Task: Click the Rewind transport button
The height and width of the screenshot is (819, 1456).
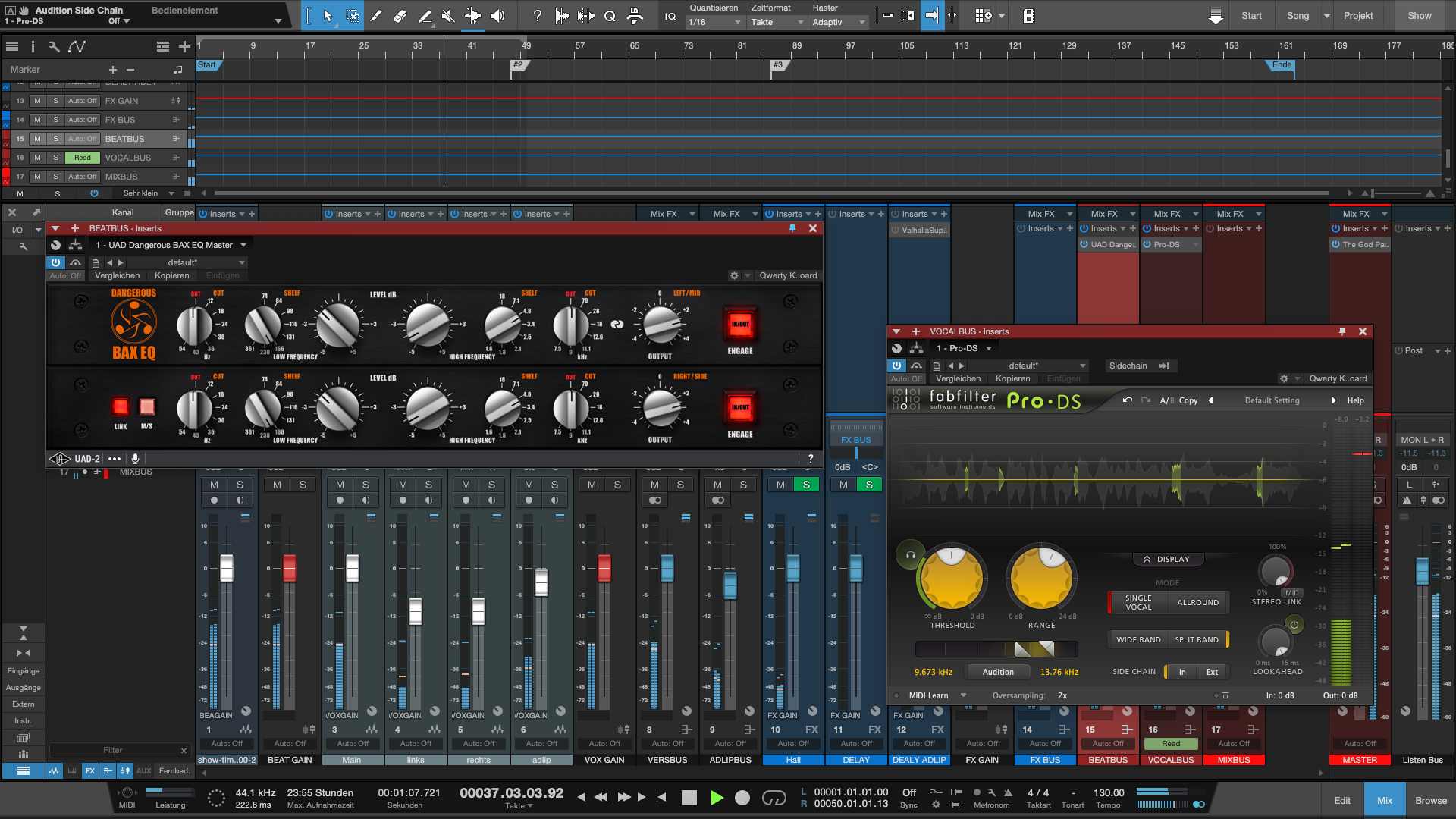Action: (x=601, y=797)
